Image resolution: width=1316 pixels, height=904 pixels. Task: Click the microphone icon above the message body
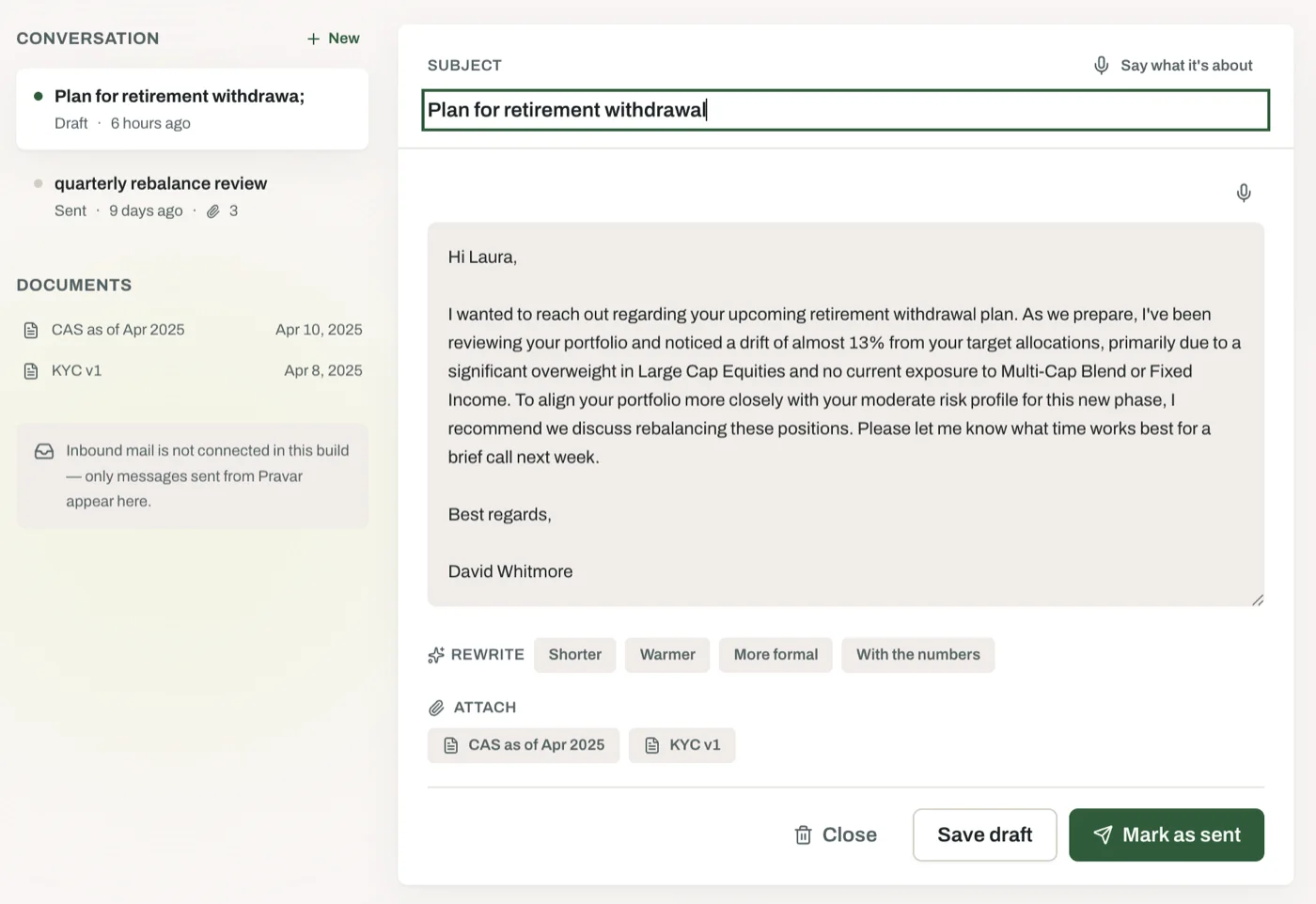(x=1244, y=193)
